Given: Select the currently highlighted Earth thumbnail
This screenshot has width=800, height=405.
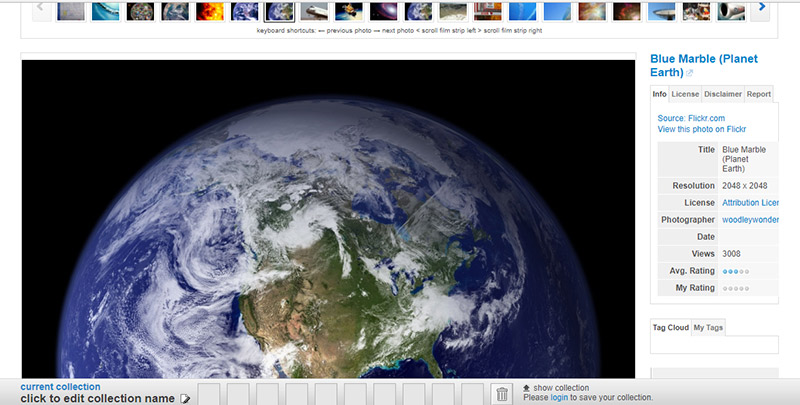Looking at the screenshot, I should click(280, 11).
